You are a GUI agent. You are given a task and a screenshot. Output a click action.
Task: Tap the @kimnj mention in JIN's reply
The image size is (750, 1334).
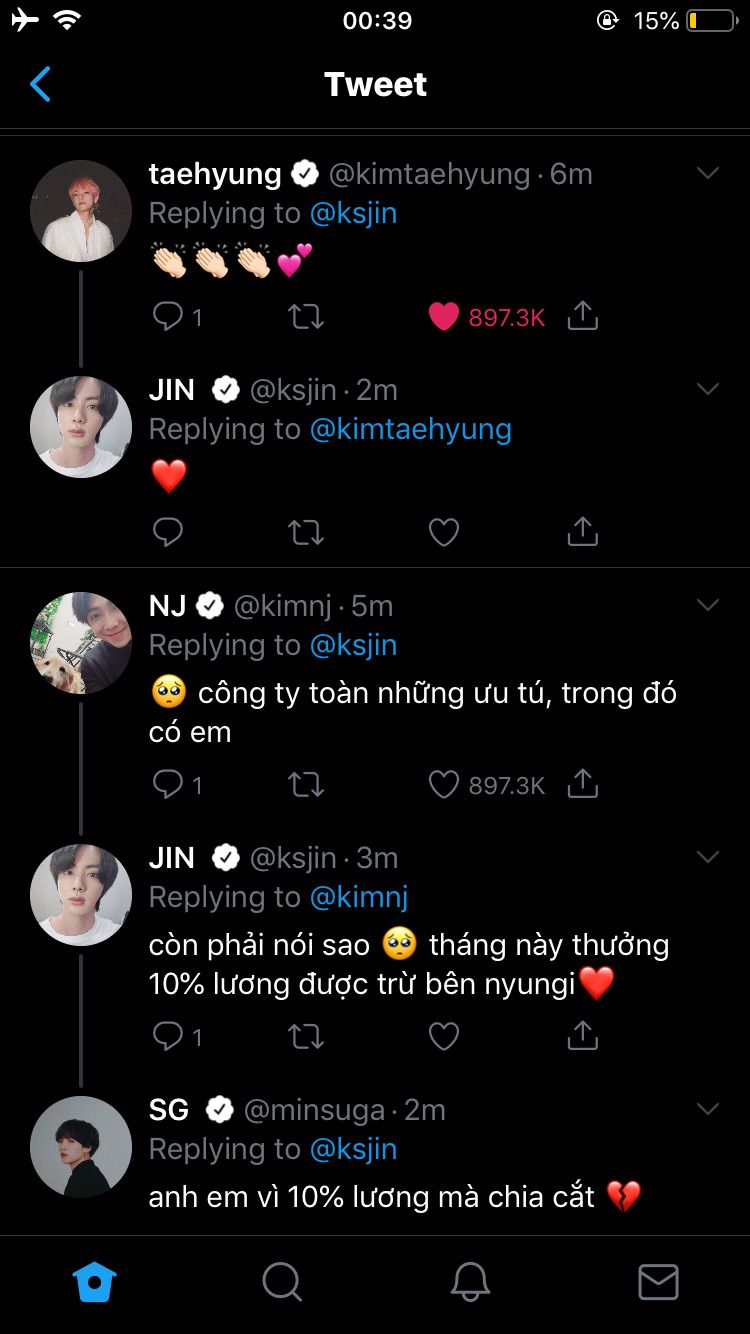coord(359,897)
